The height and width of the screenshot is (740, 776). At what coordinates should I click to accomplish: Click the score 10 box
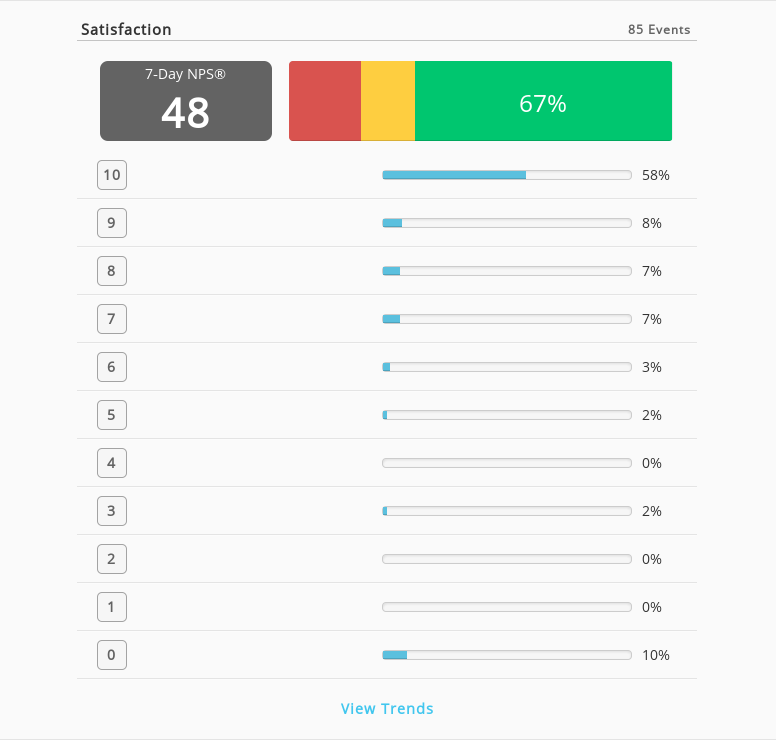point(112,175)
